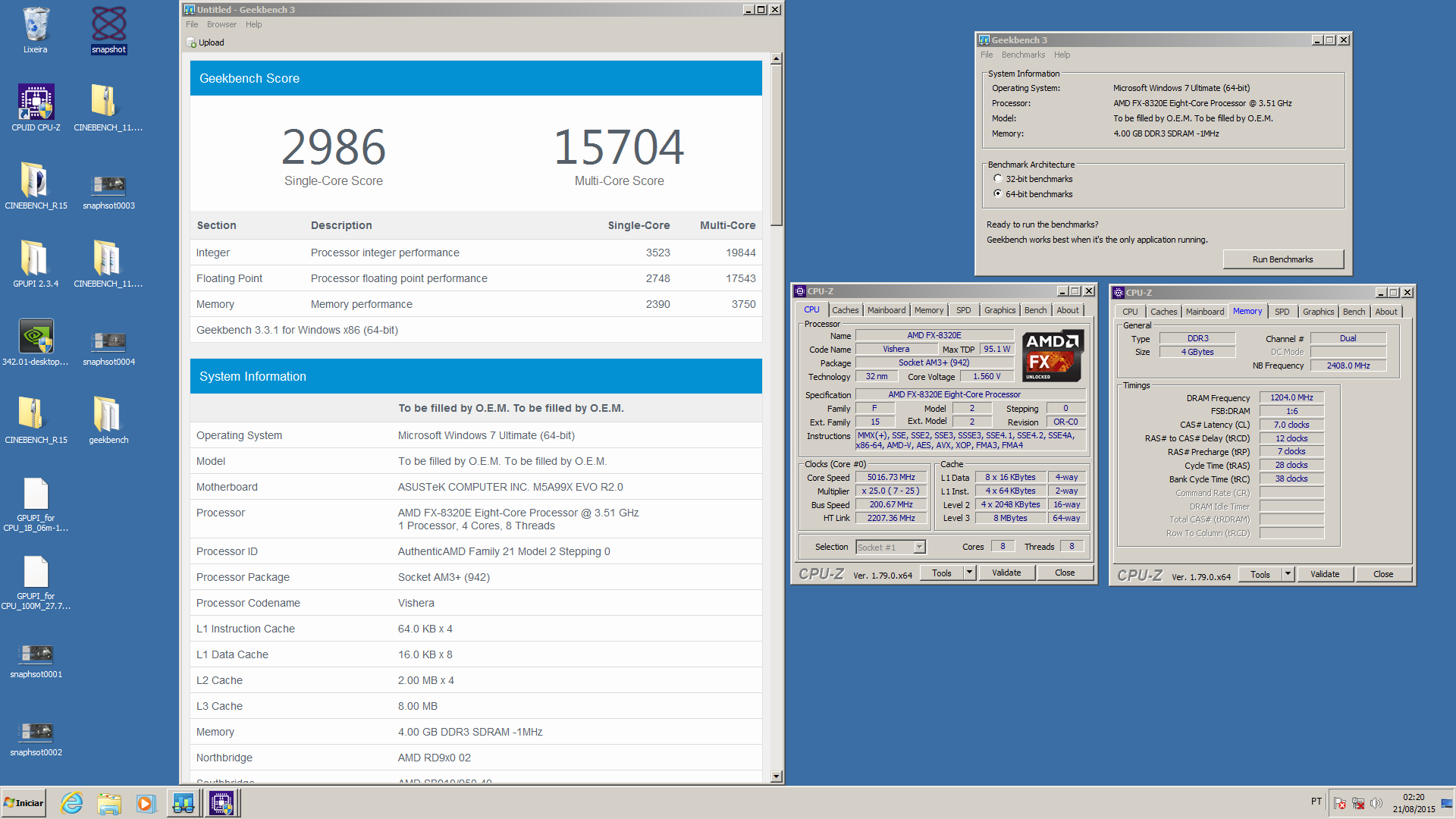
Task: Switch to Mainboard tab in left CPU-Z
Action: point(886,310)
